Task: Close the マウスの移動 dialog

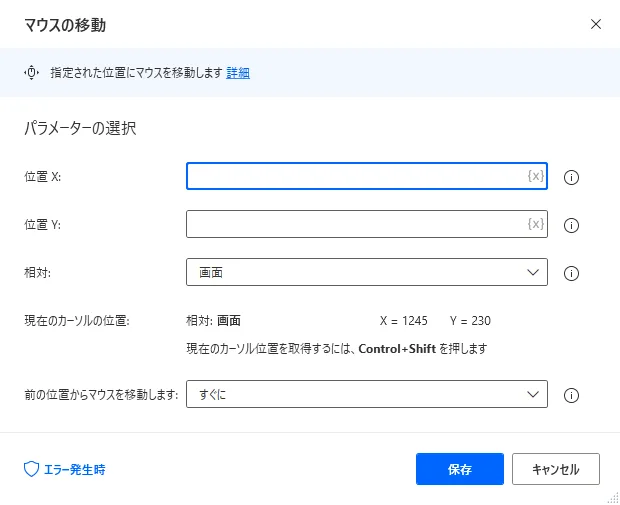Action: (x=596, y=23)
